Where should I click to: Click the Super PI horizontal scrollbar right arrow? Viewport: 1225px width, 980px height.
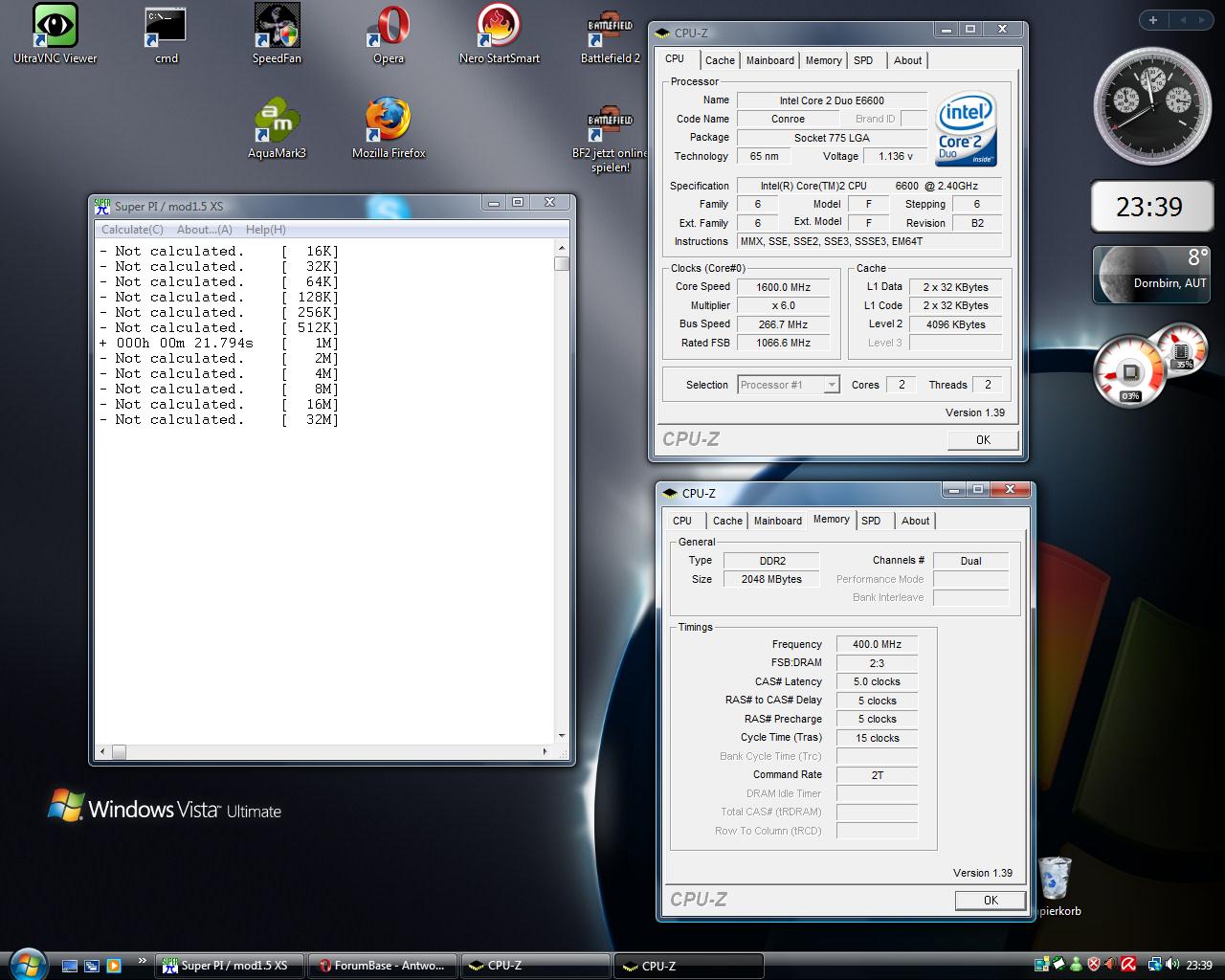[x=546, y=752]
